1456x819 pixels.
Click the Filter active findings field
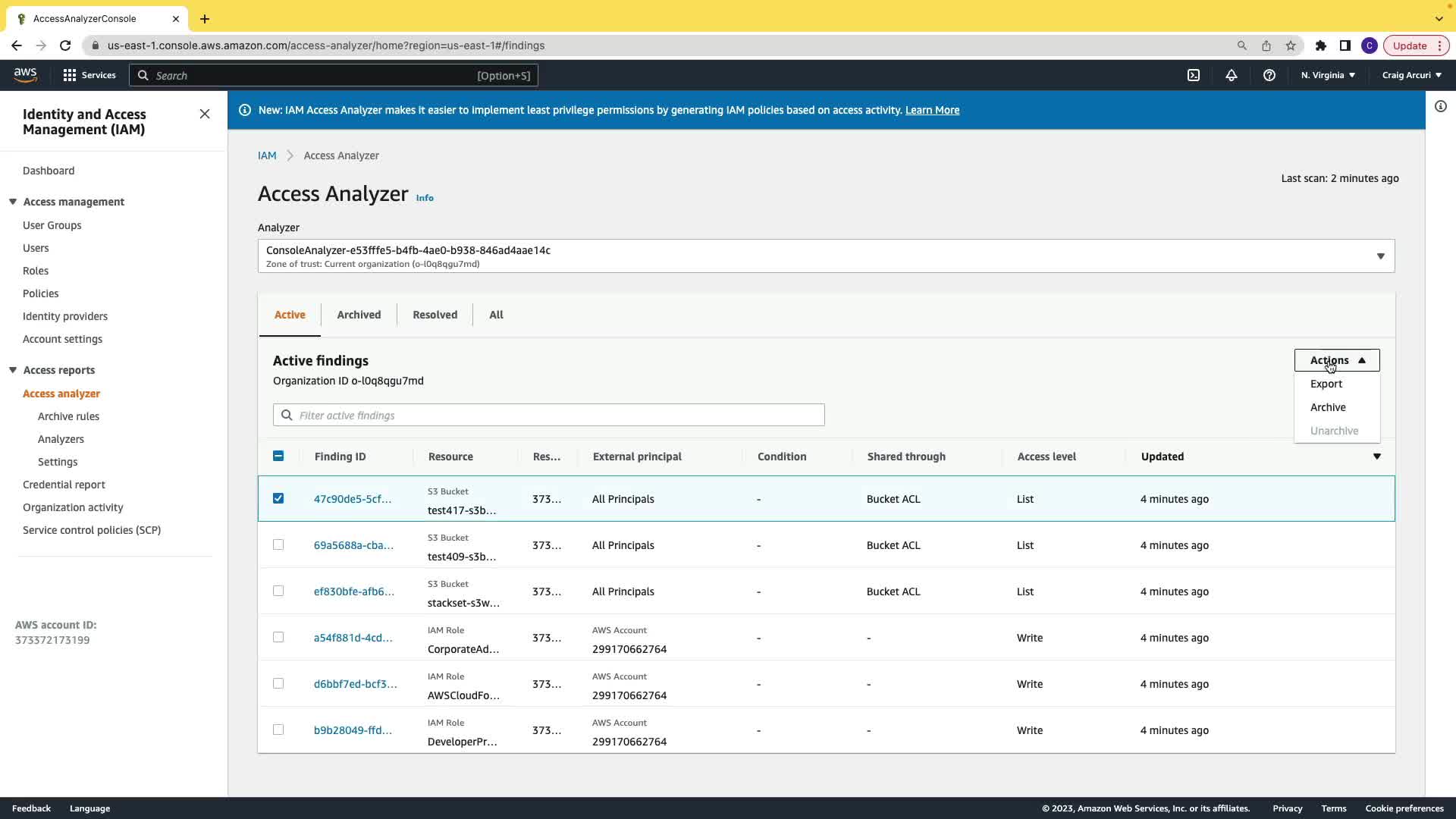[549, 415]
